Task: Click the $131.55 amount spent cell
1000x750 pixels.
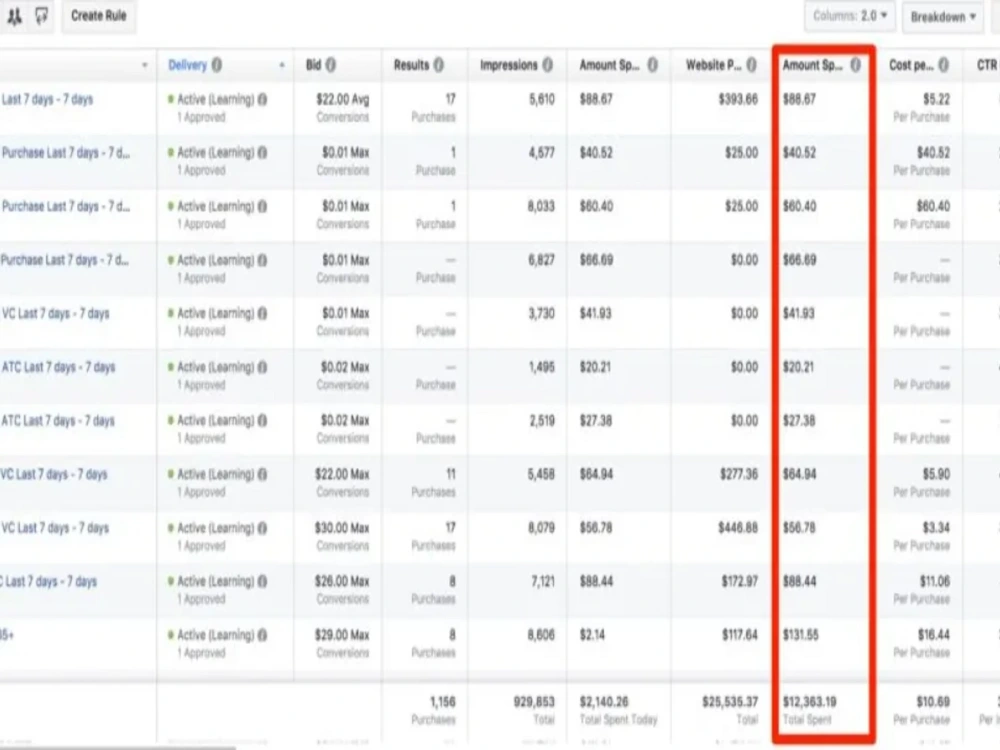Action: pos(801,635)
